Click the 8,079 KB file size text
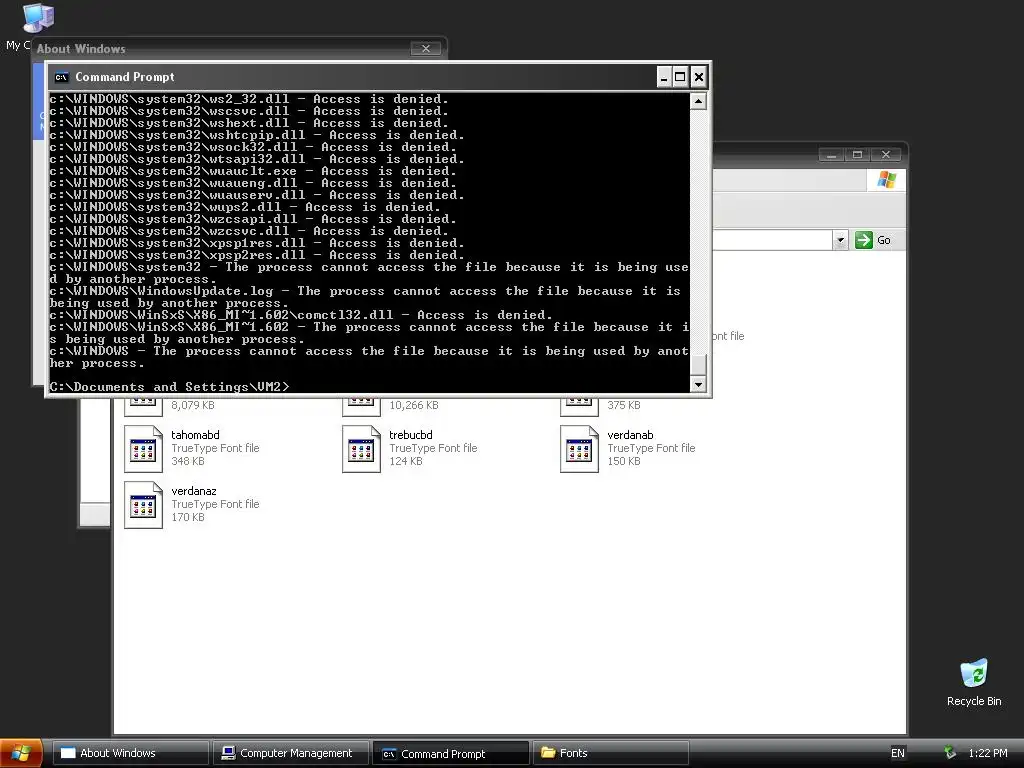Screen dimensions: 1024x768 (193, 405)
